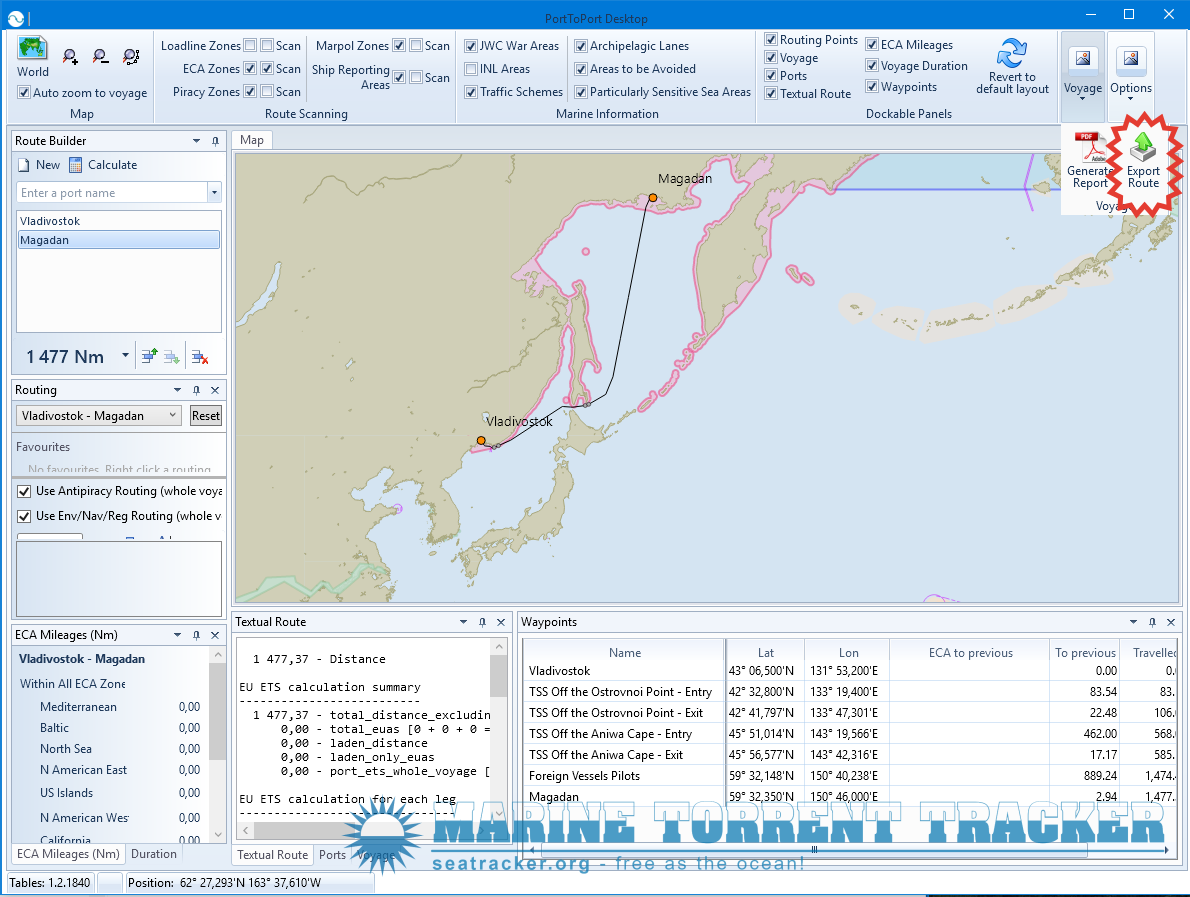Click the zoom in magnifier icon
This screenshot has height=897, width=1190.
point(70,56)
